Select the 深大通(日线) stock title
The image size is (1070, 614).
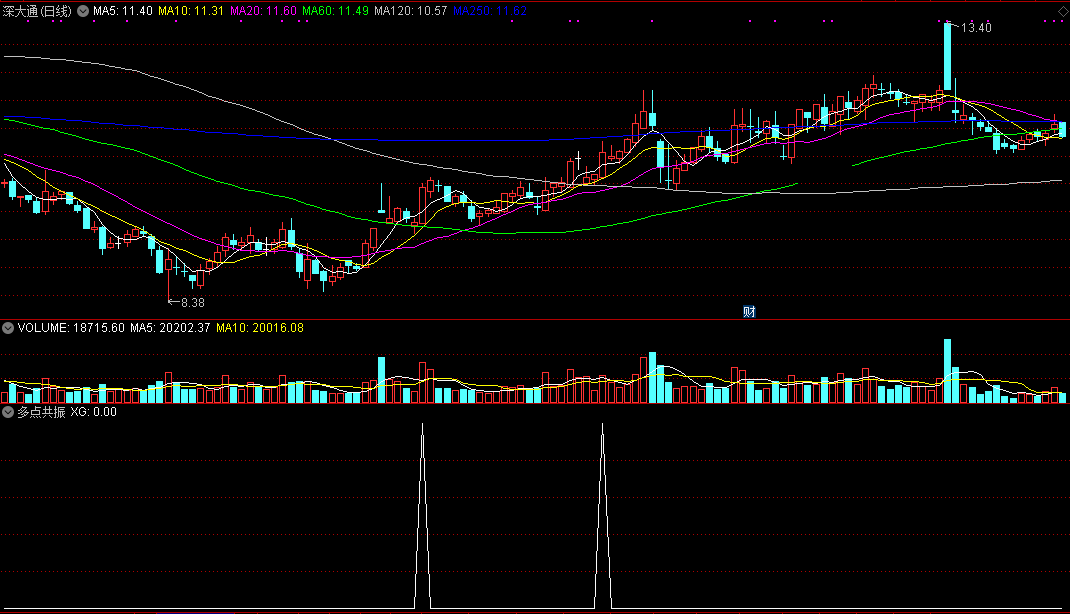37,11
